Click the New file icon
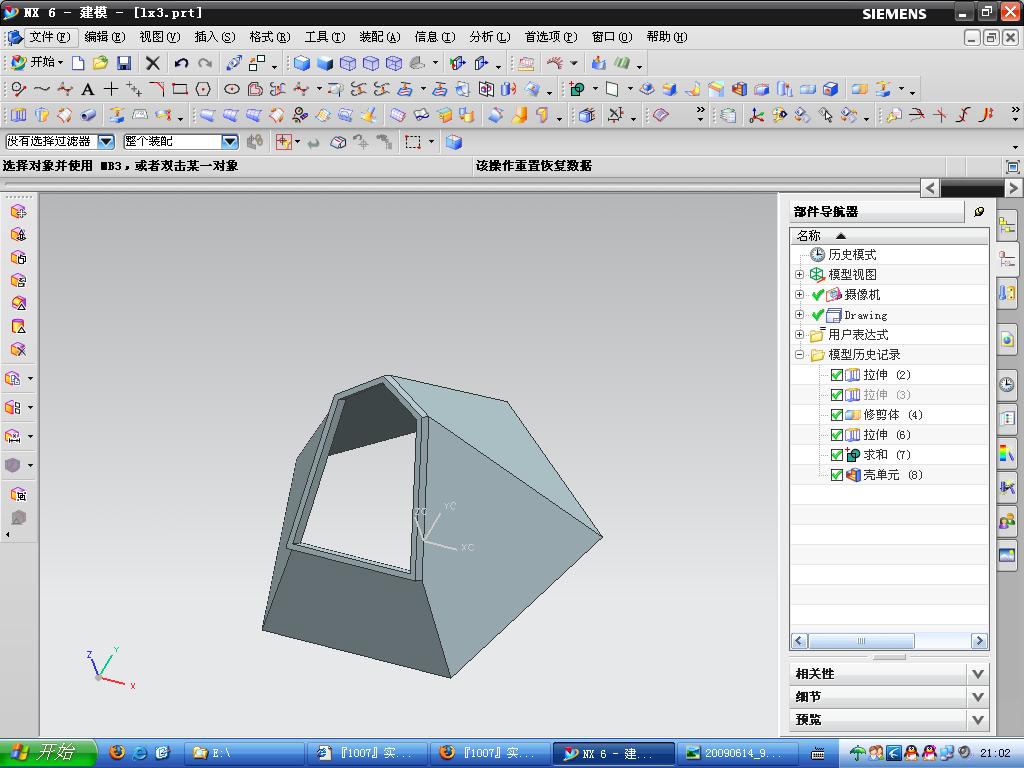The width and height of the screenshot is (1024, 768). (x=78, y=63)
